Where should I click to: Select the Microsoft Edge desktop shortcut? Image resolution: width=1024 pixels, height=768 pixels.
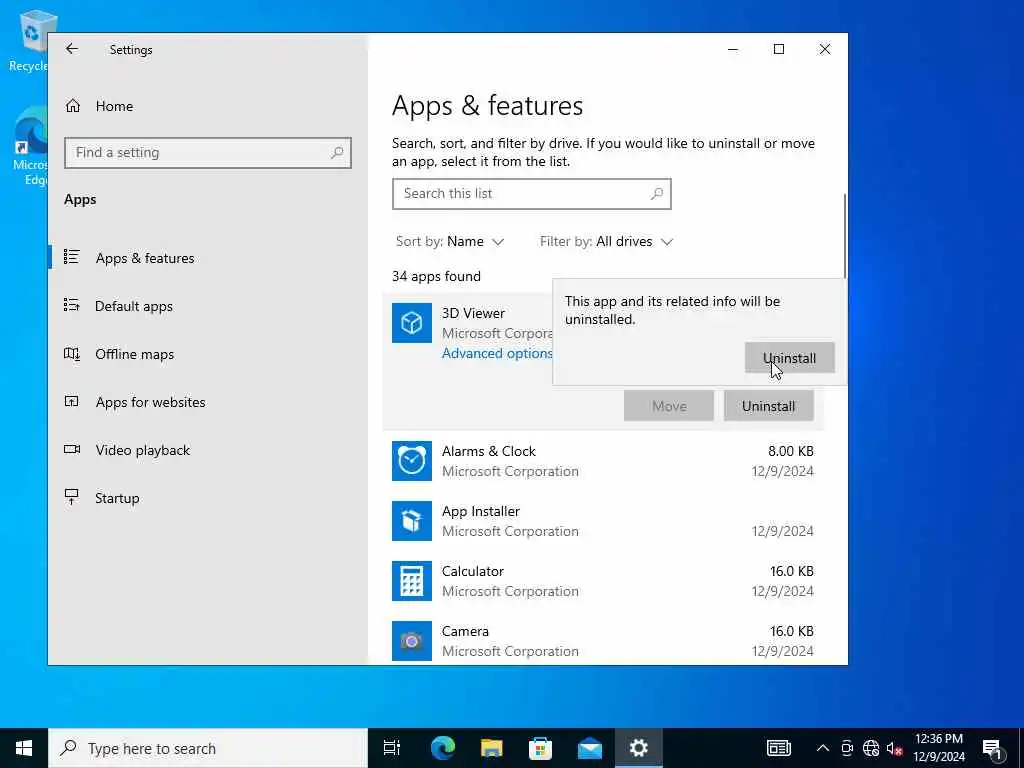(x=30, y=146)
